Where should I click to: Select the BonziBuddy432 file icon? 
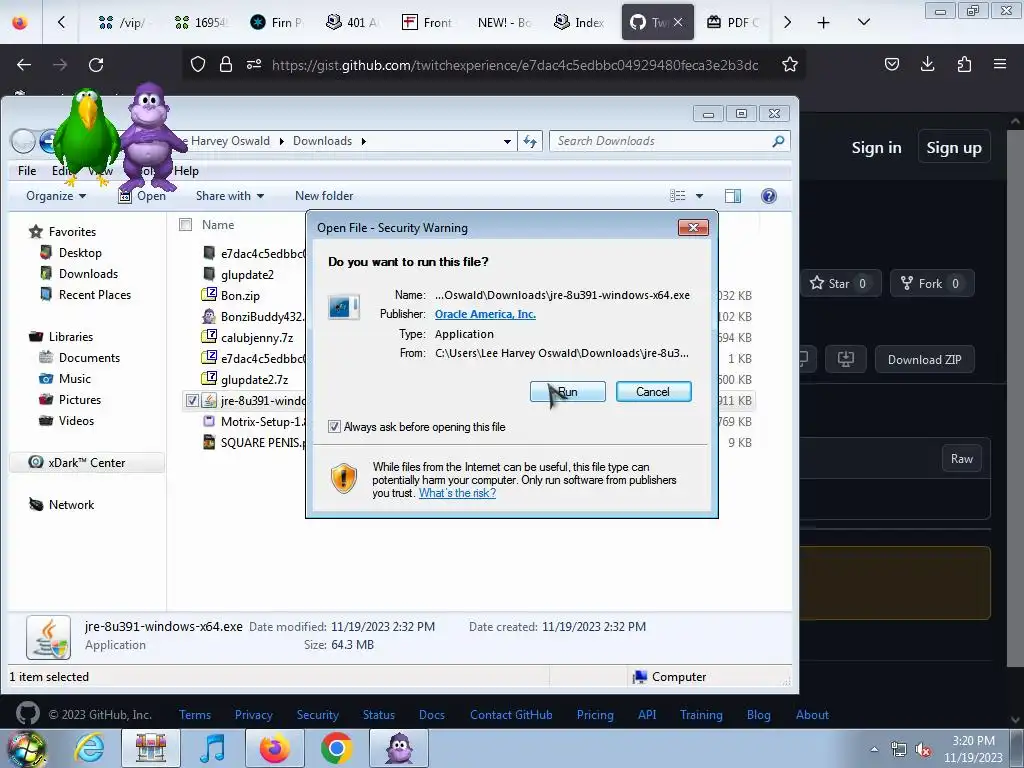coord(209,317)
